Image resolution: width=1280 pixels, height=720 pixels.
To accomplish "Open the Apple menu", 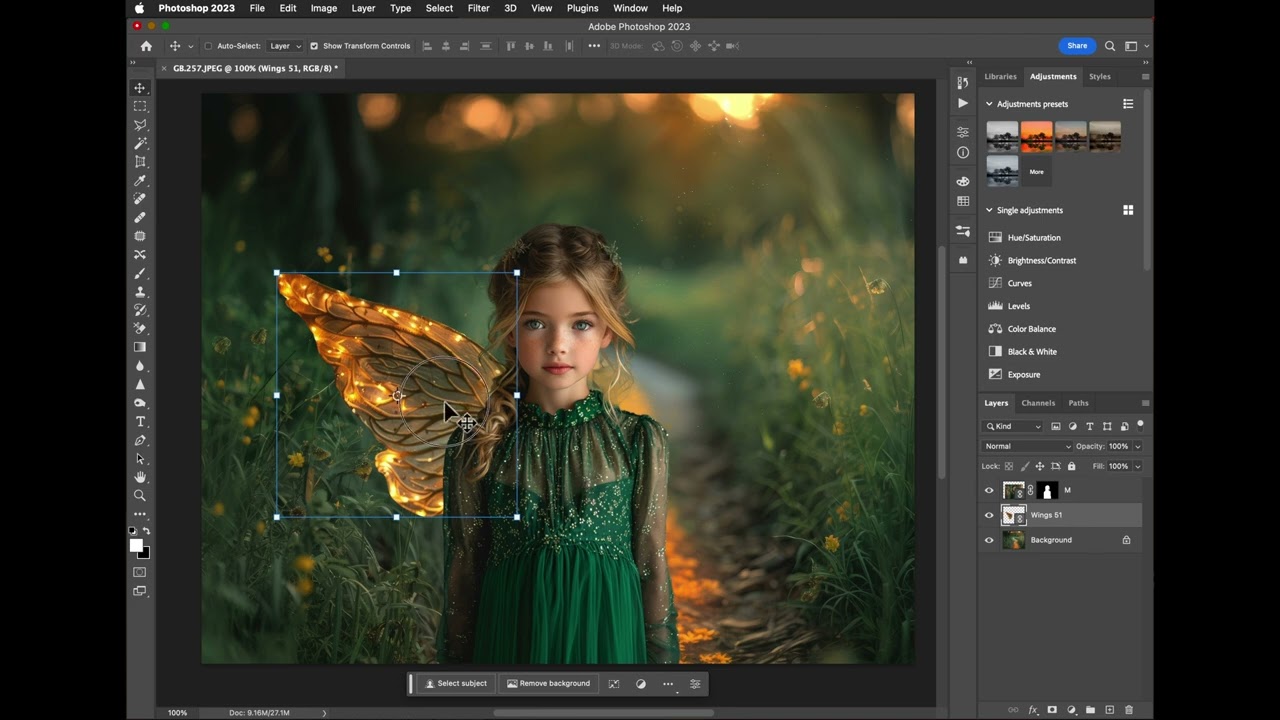I will tap(139, 8).
